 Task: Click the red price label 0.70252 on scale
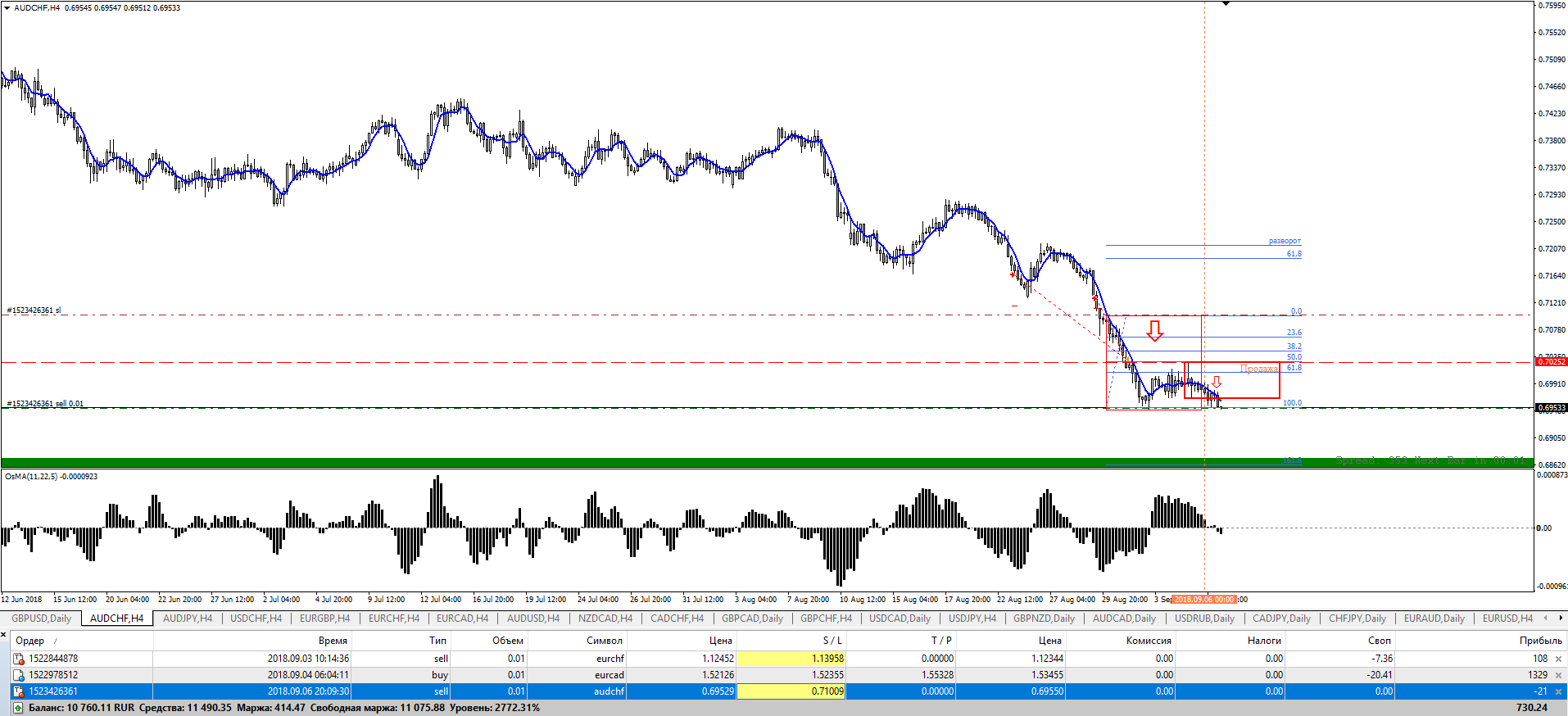point(1552,361)
